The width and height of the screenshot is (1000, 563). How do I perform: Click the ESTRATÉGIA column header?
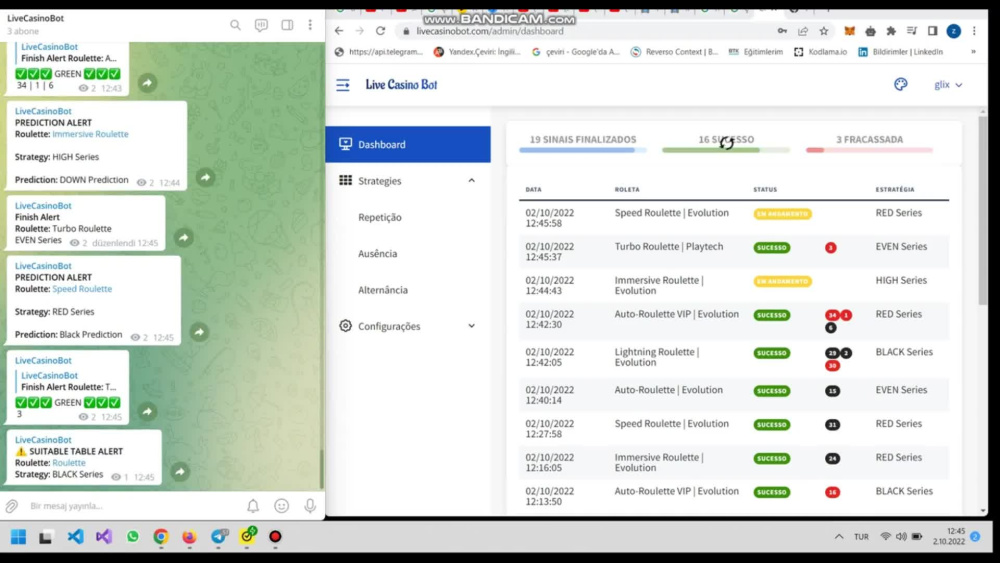[895, 189]
